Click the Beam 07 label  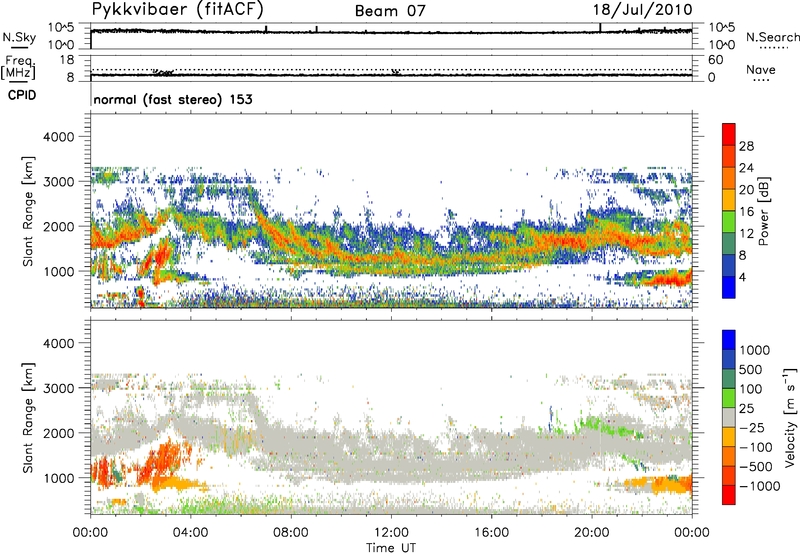point(390,11)
